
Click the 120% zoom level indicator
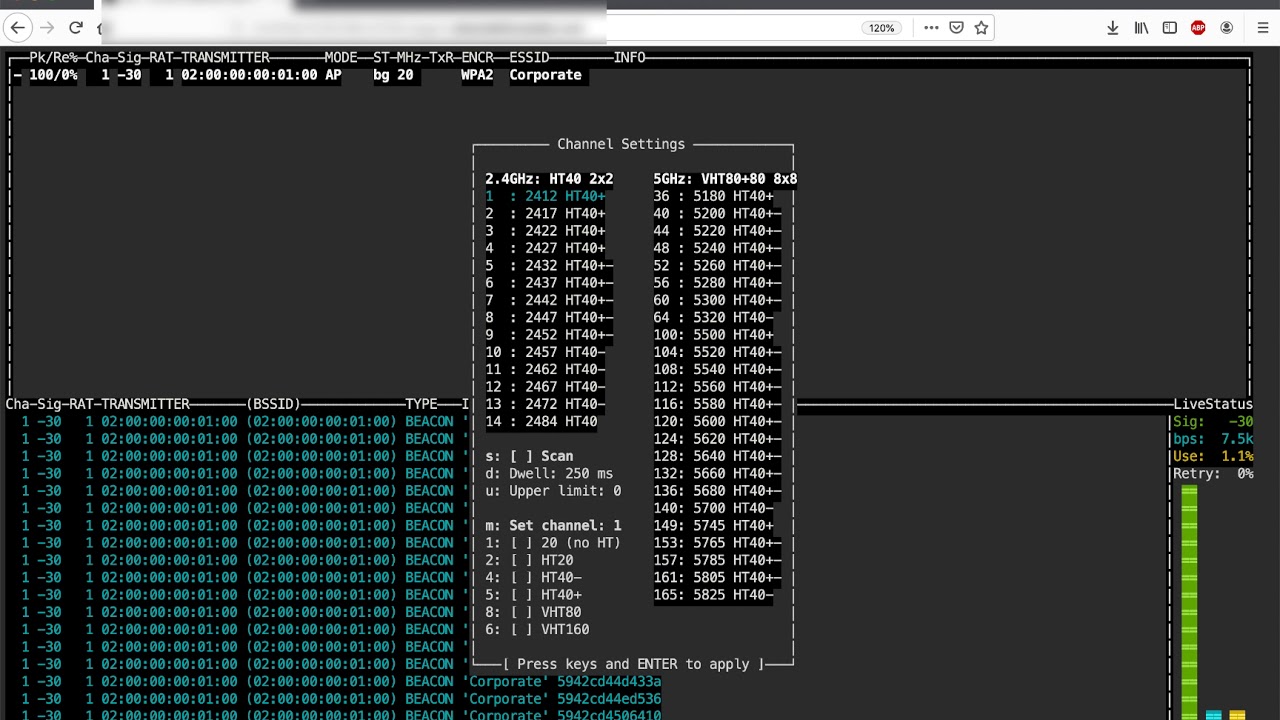(881, 28)
